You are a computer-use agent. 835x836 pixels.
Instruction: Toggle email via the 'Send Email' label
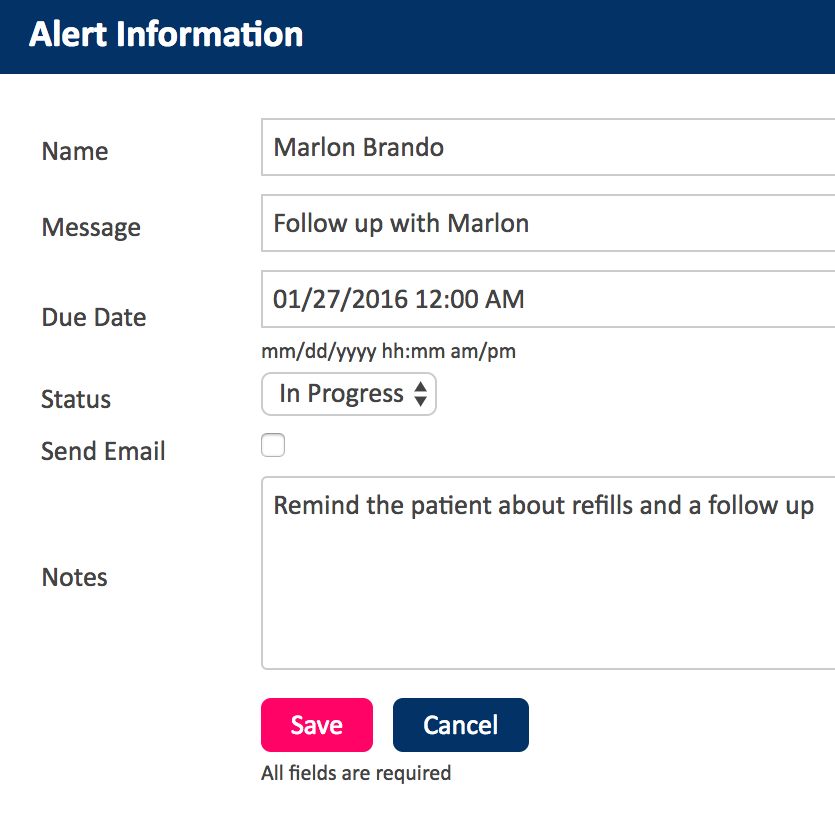click(x=103, y=451)
